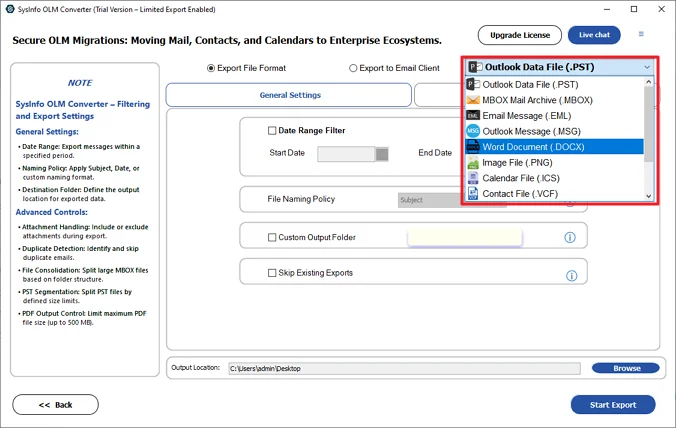The width and height of the screenshot is (676, 428).
Task: Click the General Settings: heading in note panel
Action: coord(47,131)
